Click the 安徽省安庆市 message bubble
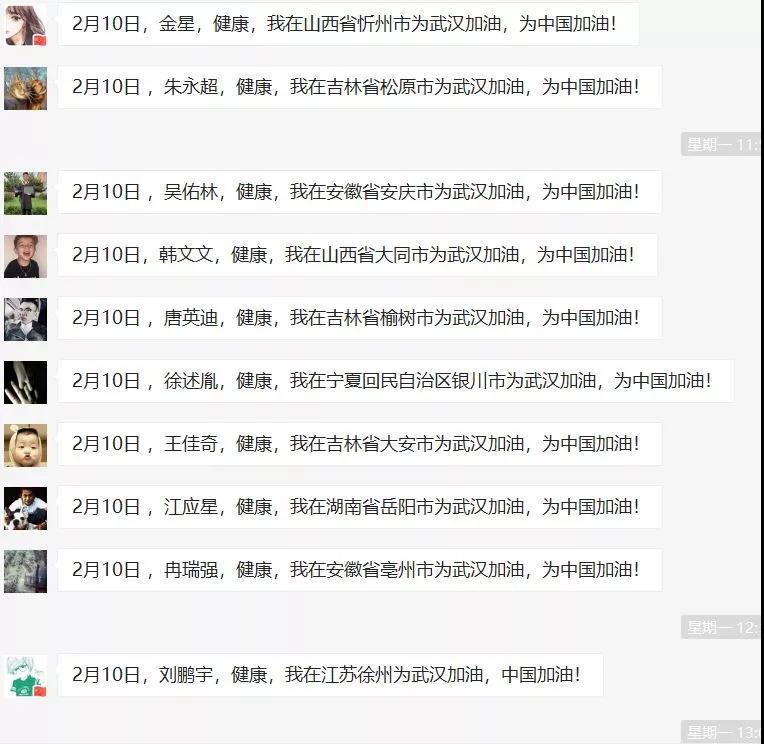The image size is (764, 744). click(x=360, y=192)
